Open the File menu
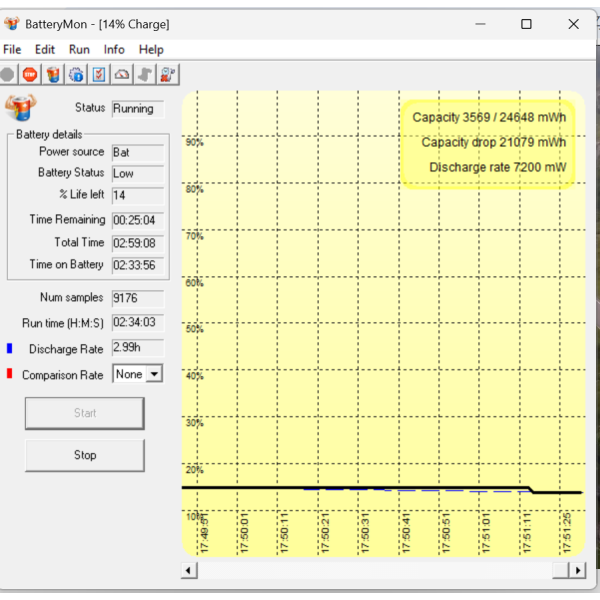The height and width of the screenshot is (600, 600). point(12,49)
